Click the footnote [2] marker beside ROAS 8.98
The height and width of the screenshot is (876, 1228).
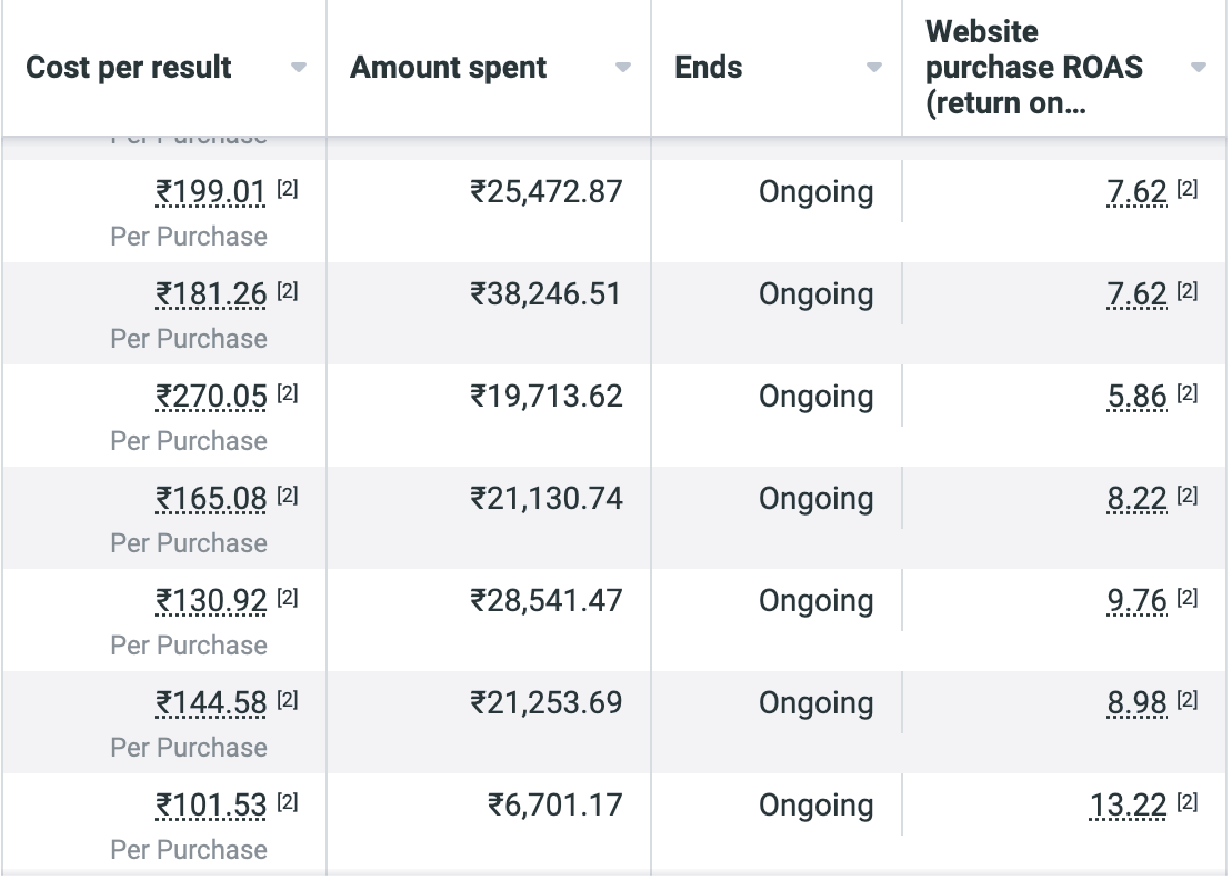pyautogui.click(x=1187, y=699)
